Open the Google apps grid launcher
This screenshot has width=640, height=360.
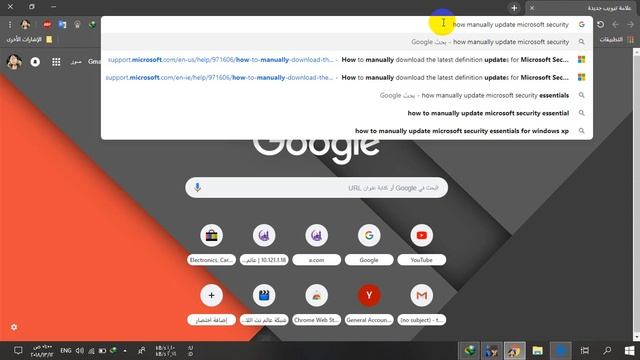click(56, 62)
